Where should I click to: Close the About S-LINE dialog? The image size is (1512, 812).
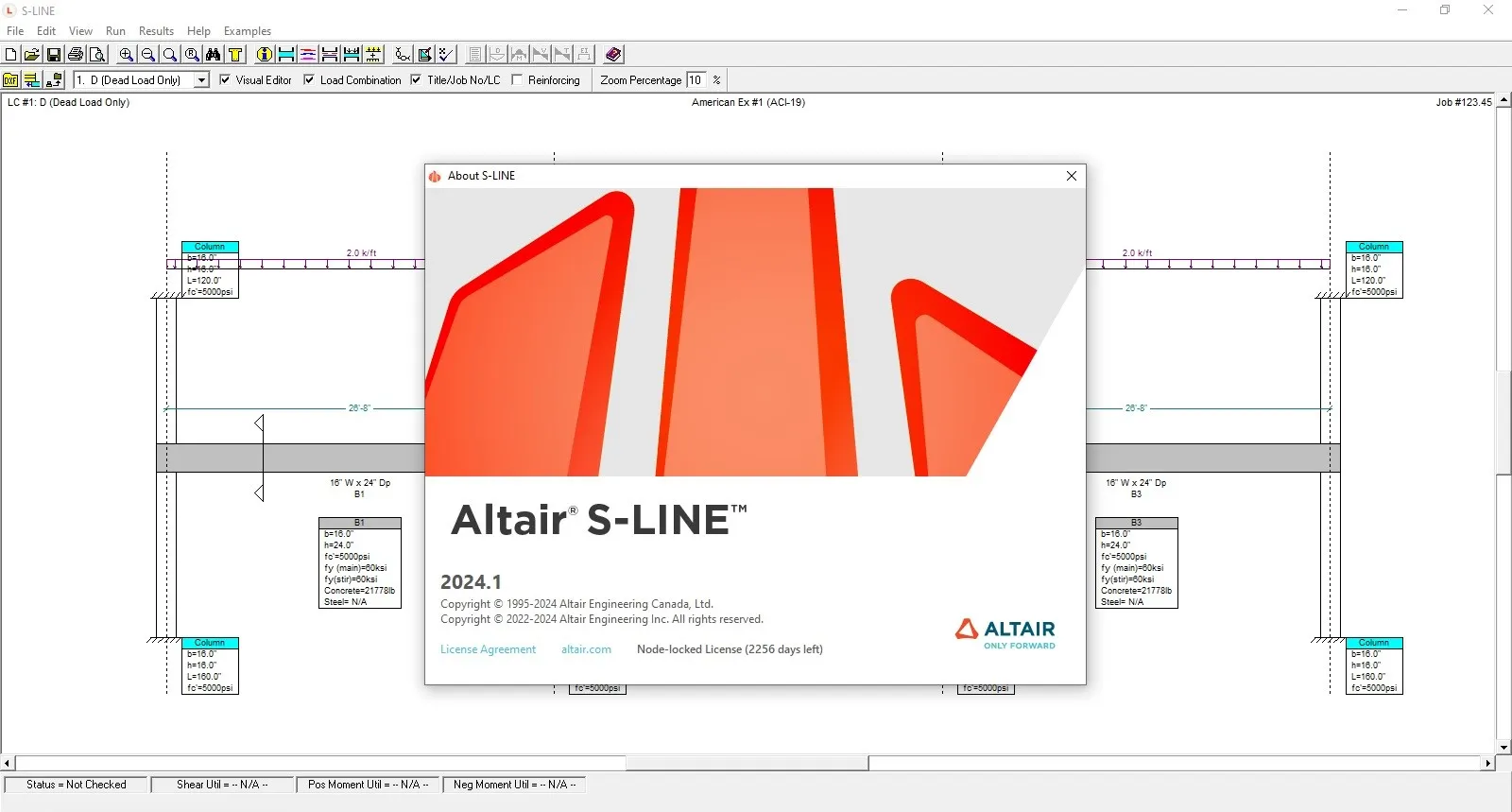(x=1072, y=176)
